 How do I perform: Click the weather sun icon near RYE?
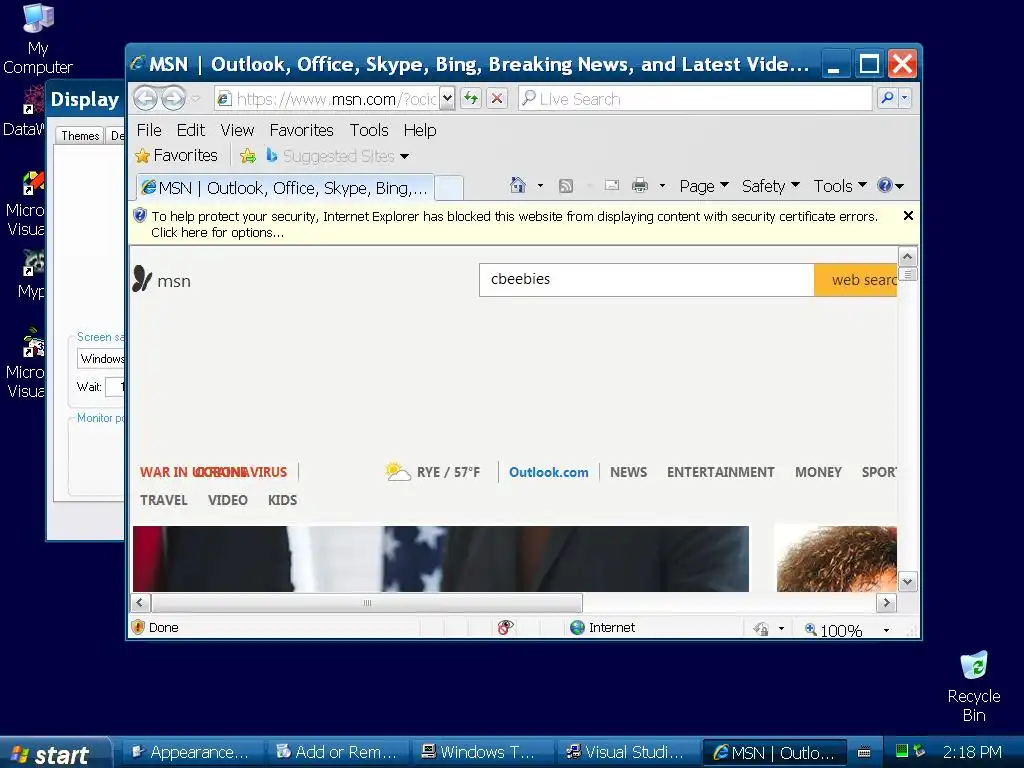[x=396, y=471]
